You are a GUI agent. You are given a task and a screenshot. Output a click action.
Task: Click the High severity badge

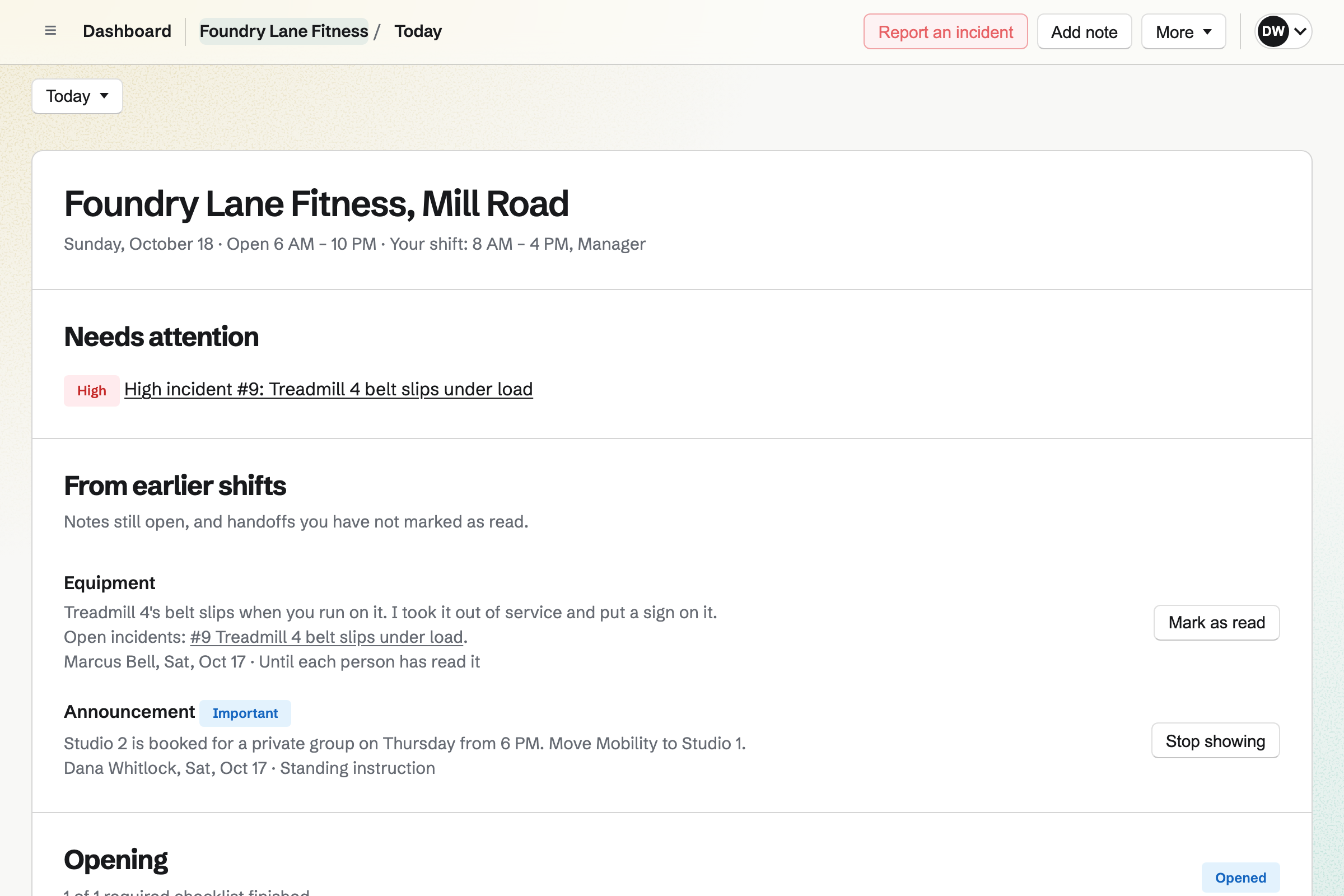[x=91, y=391]
